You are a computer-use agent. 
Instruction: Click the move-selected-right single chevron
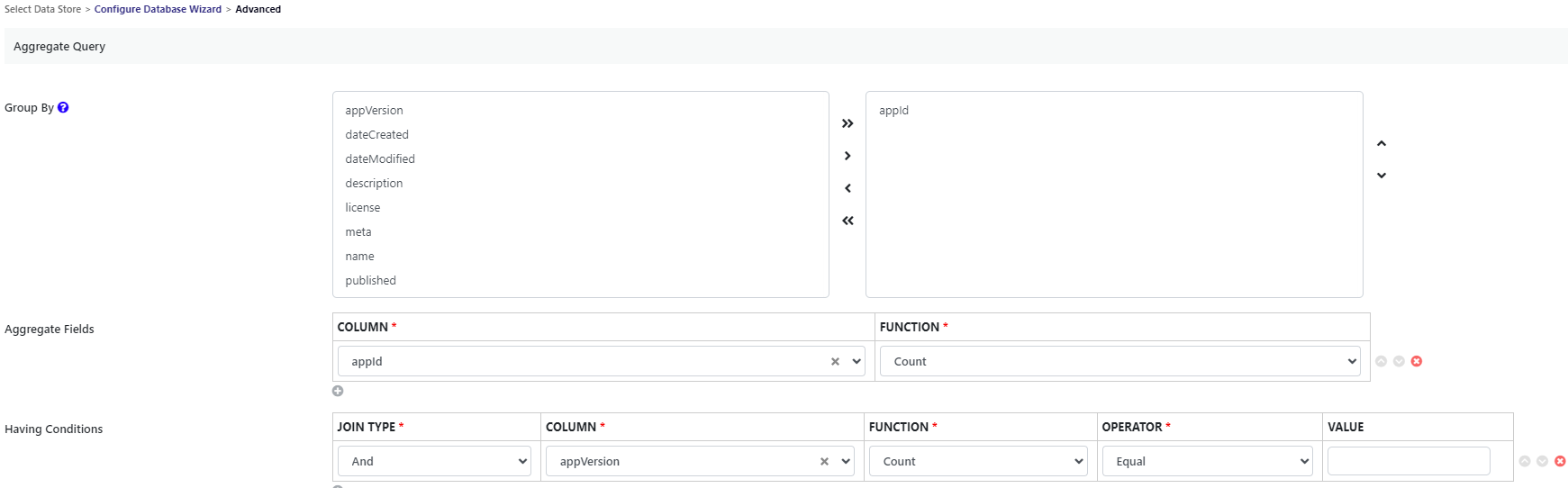point(847,156)
